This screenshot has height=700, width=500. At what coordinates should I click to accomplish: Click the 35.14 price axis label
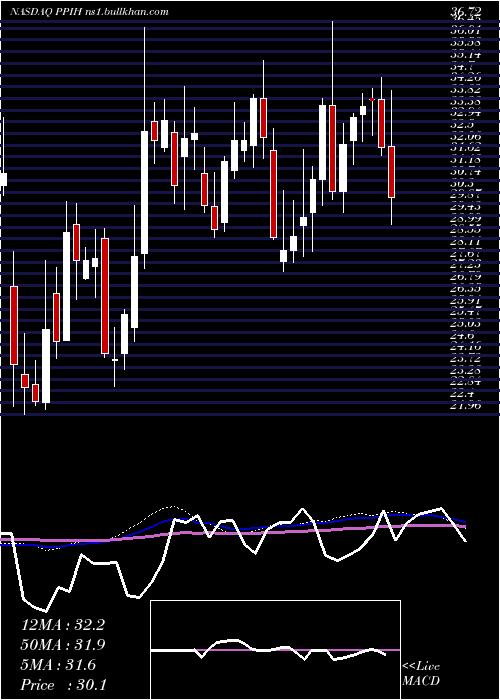(465, 55)
